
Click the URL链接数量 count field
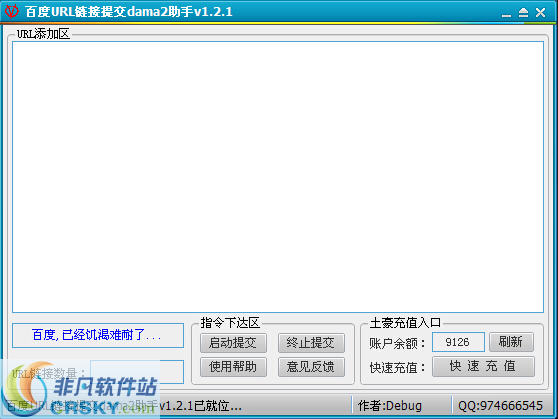[137, 372]
